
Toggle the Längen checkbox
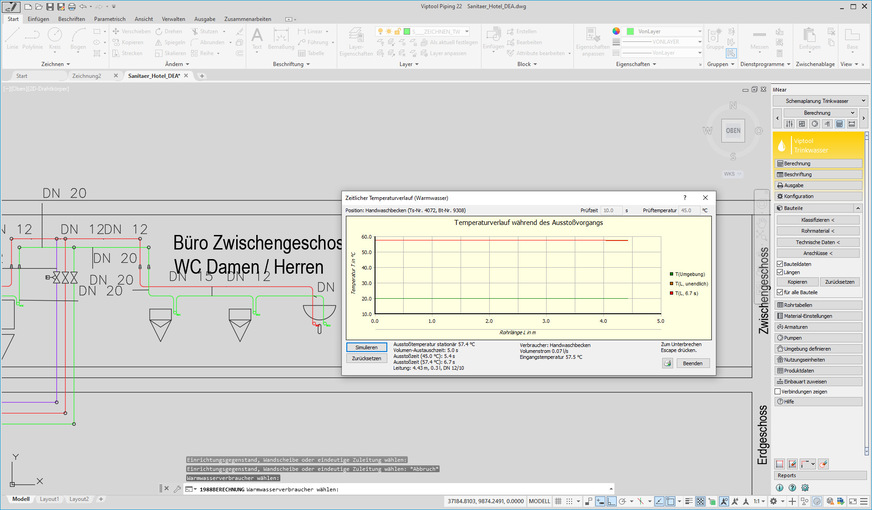click(780, 272)
